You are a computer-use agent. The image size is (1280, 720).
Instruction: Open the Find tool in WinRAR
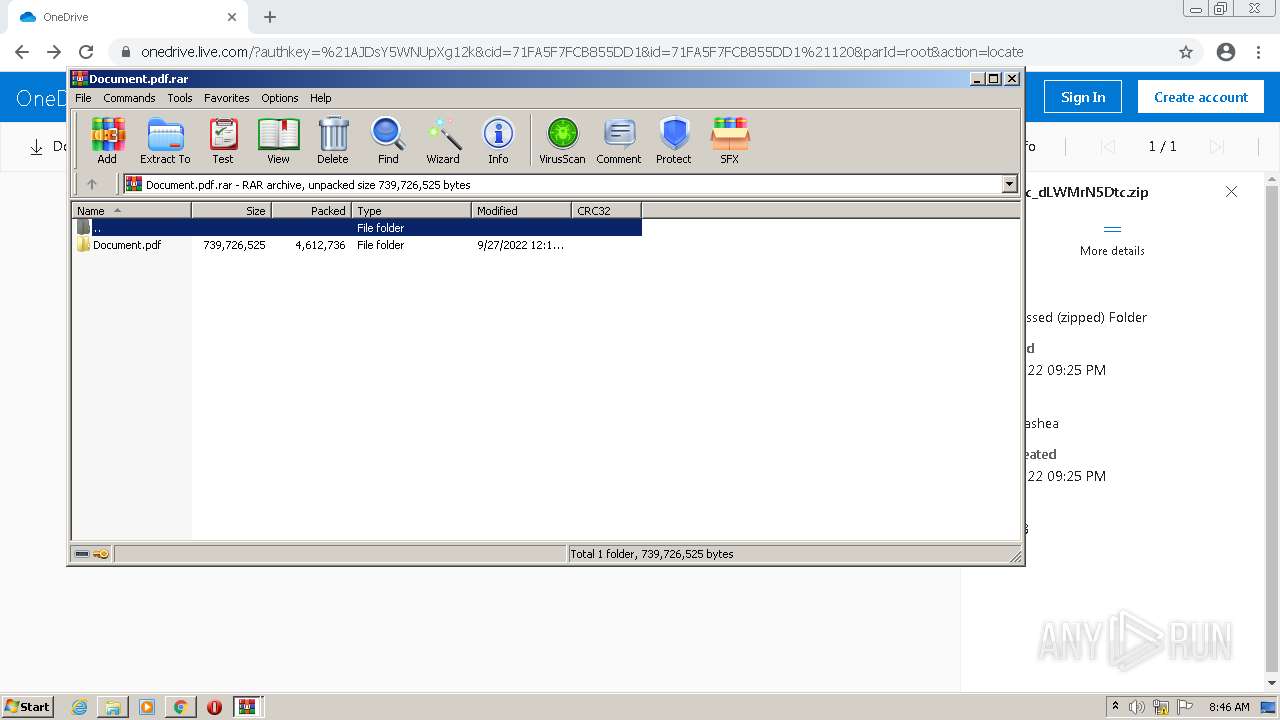[388, 140]
